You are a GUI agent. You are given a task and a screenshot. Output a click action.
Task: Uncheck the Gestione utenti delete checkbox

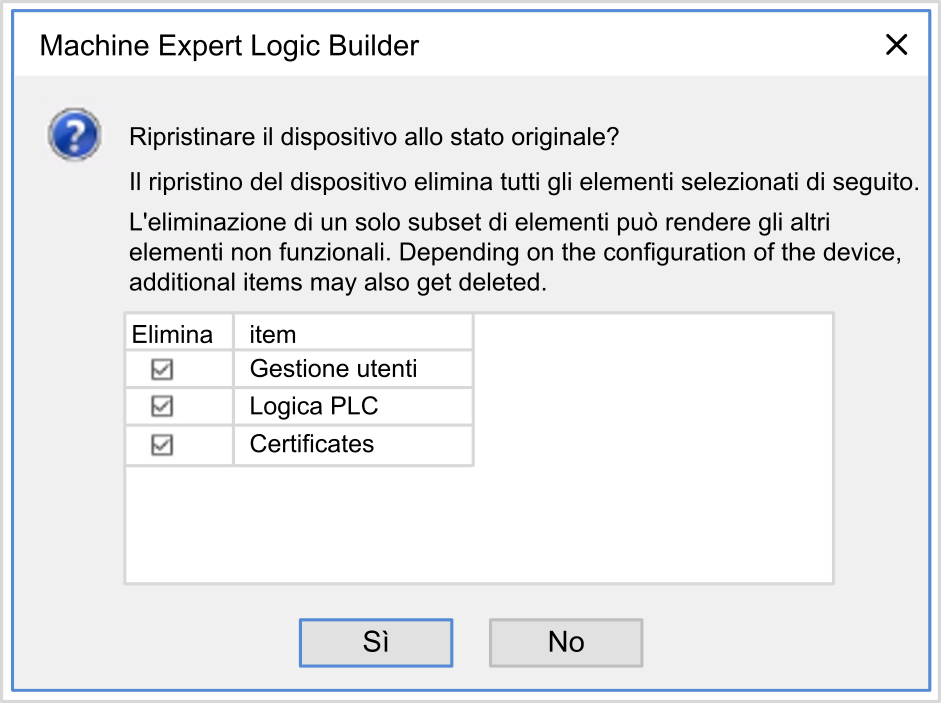point(162,369)
